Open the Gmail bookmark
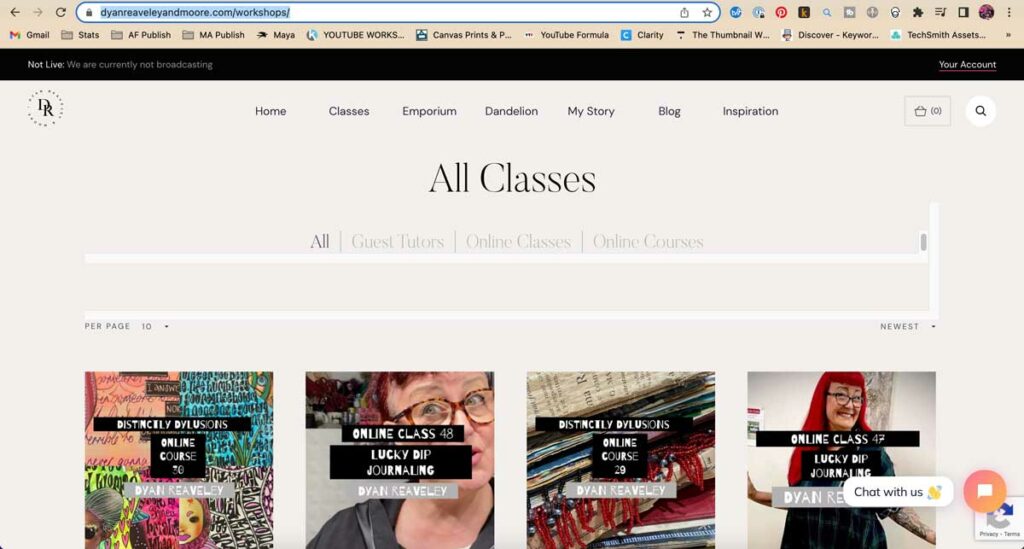This screenshot has height=549, width=1024. pyautogui.click(x=29, y=35)
